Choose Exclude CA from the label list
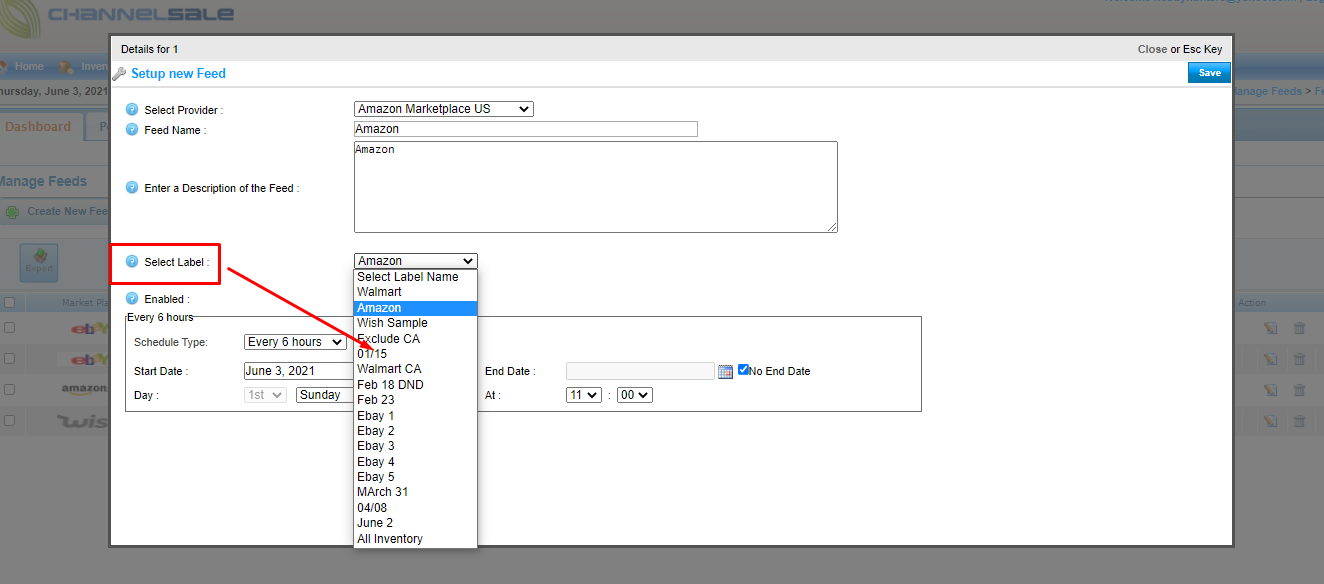 tap(416, 339)
